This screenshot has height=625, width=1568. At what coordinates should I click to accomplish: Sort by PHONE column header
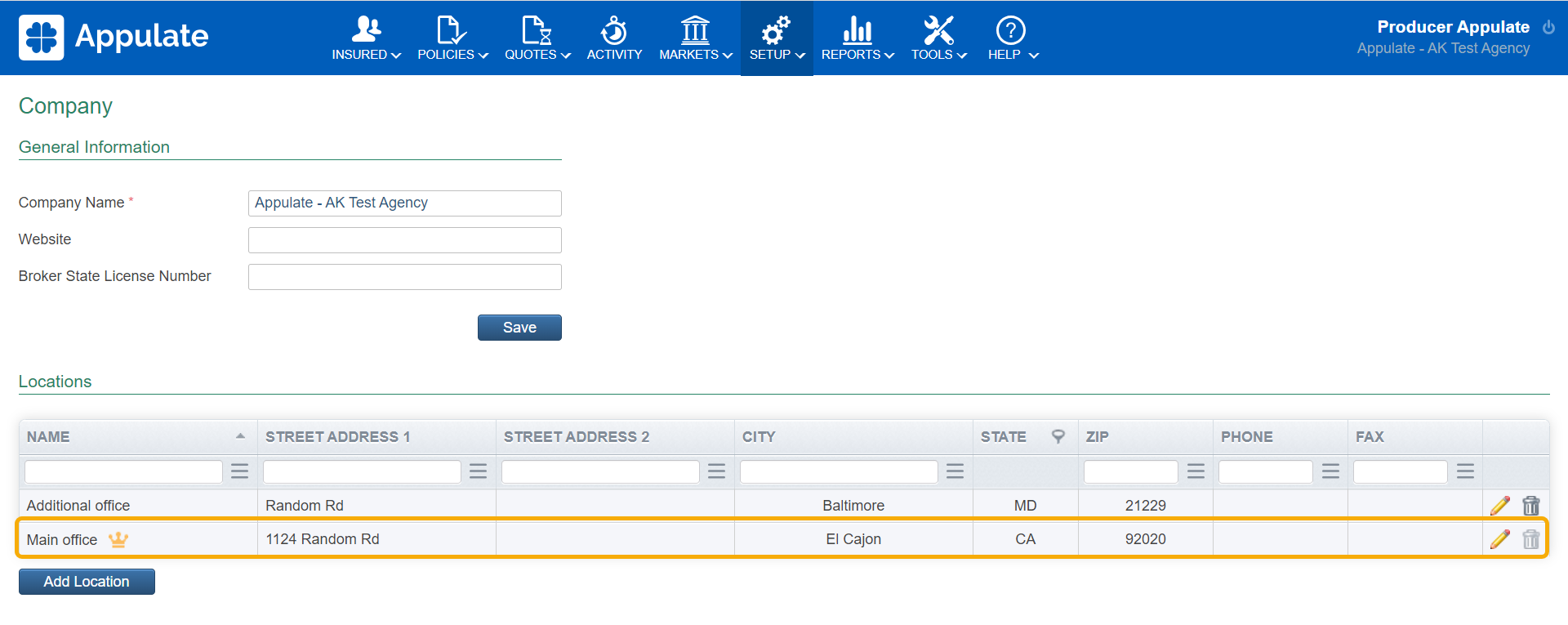pyautogui.click(x=1246, y=437)
